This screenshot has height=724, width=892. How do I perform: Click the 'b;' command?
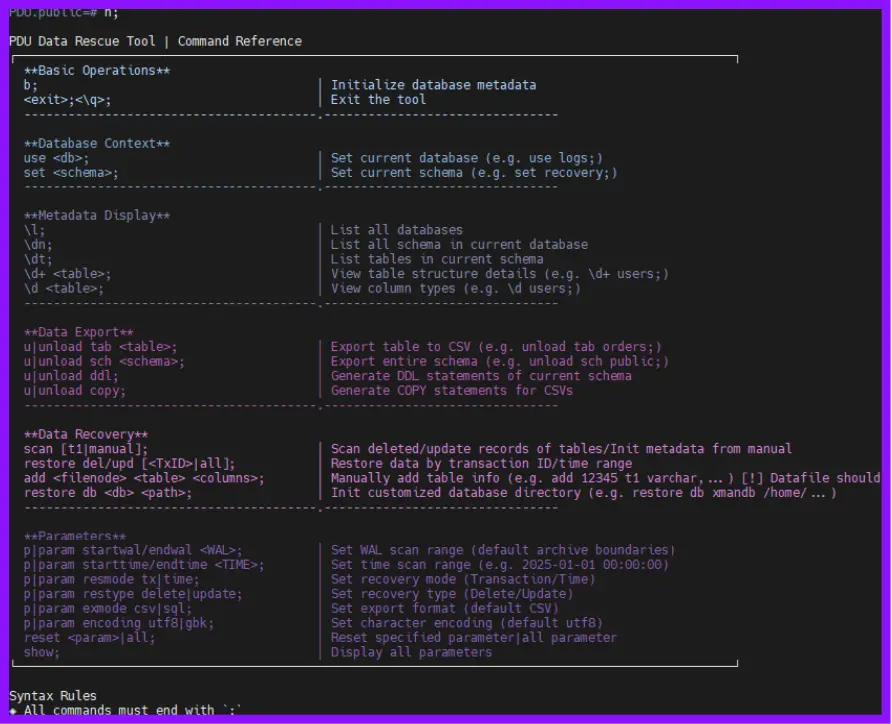click(31, 85)
